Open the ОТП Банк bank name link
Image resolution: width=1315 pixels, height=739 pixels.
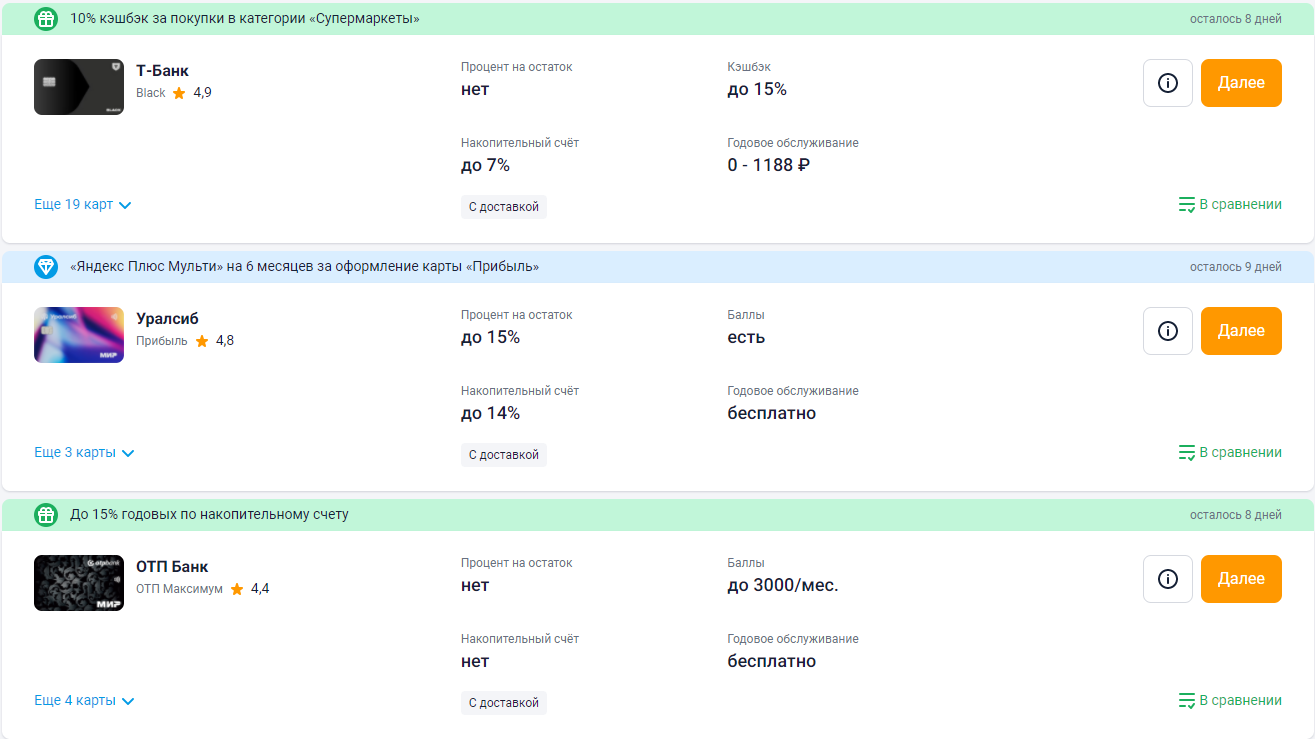[172, 567]
